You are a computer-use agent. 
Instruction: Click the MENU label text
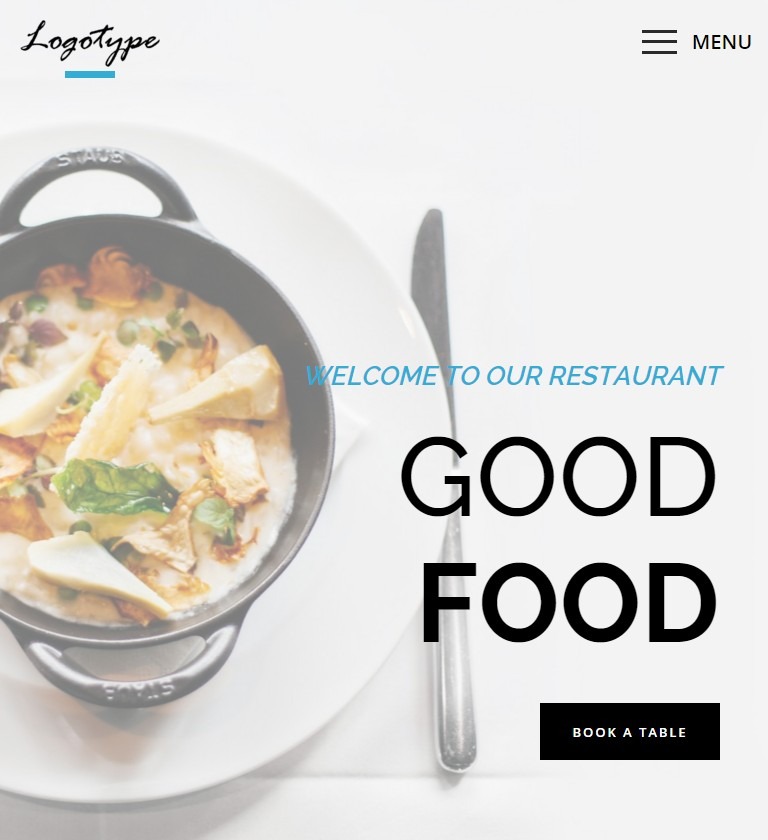point(721,42)
